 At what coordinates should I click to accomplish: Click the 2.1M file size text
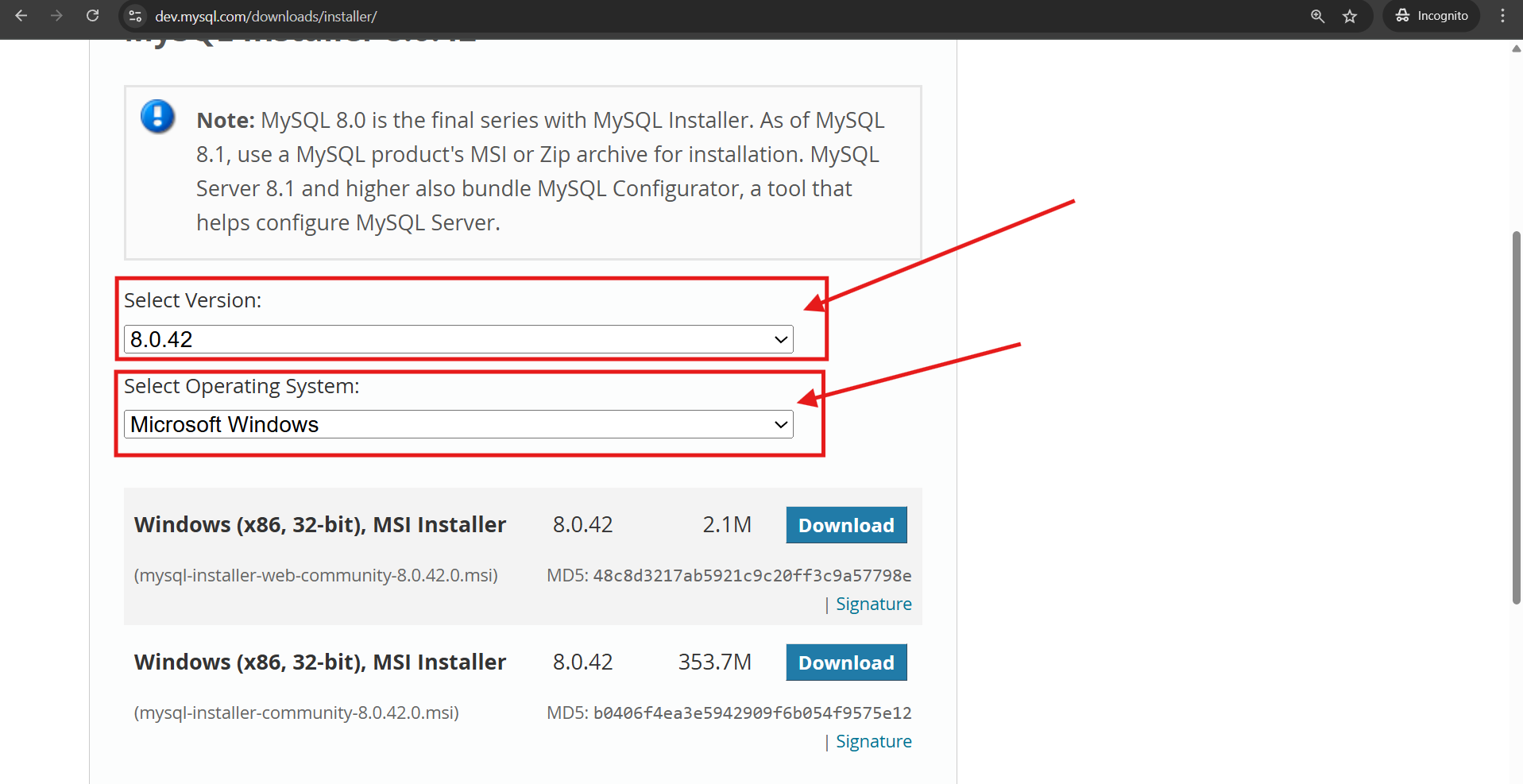pyautogui.click(x=727, y=524)
